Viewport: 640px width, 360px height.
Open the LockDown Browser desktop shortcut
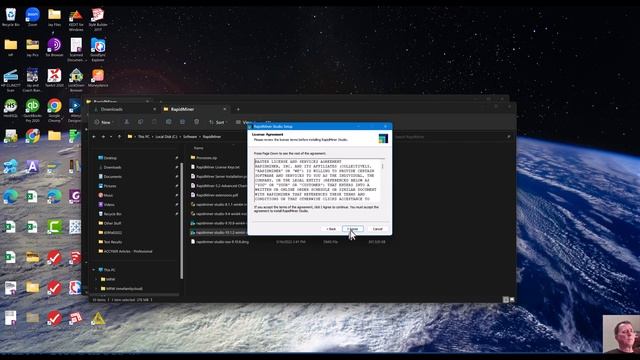tap(76, 80)
